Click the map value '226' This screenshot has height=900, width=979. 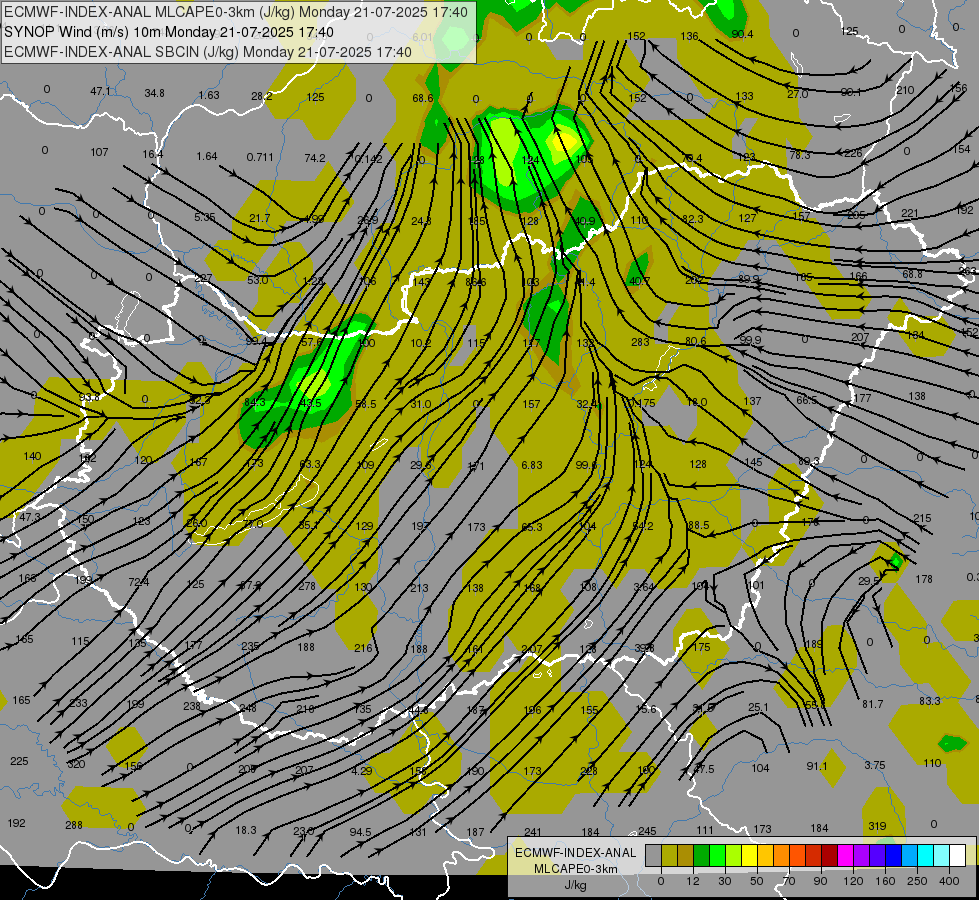pos(853,153)
